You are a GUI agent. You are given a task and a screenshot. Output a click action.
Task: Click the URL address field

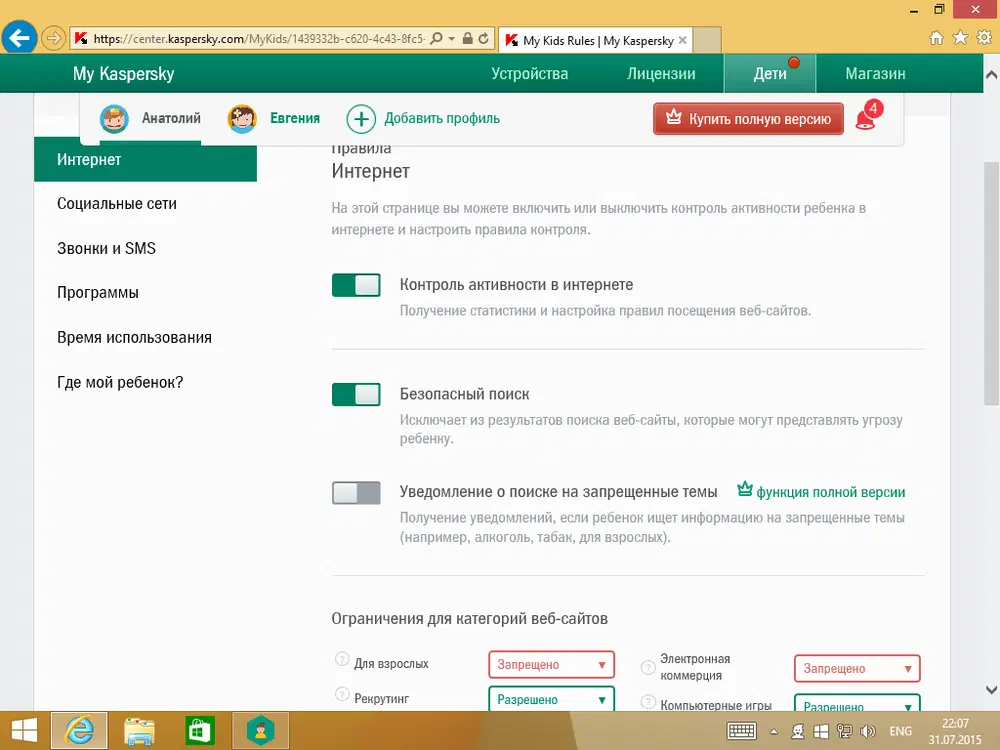click(x=258, y=39)
